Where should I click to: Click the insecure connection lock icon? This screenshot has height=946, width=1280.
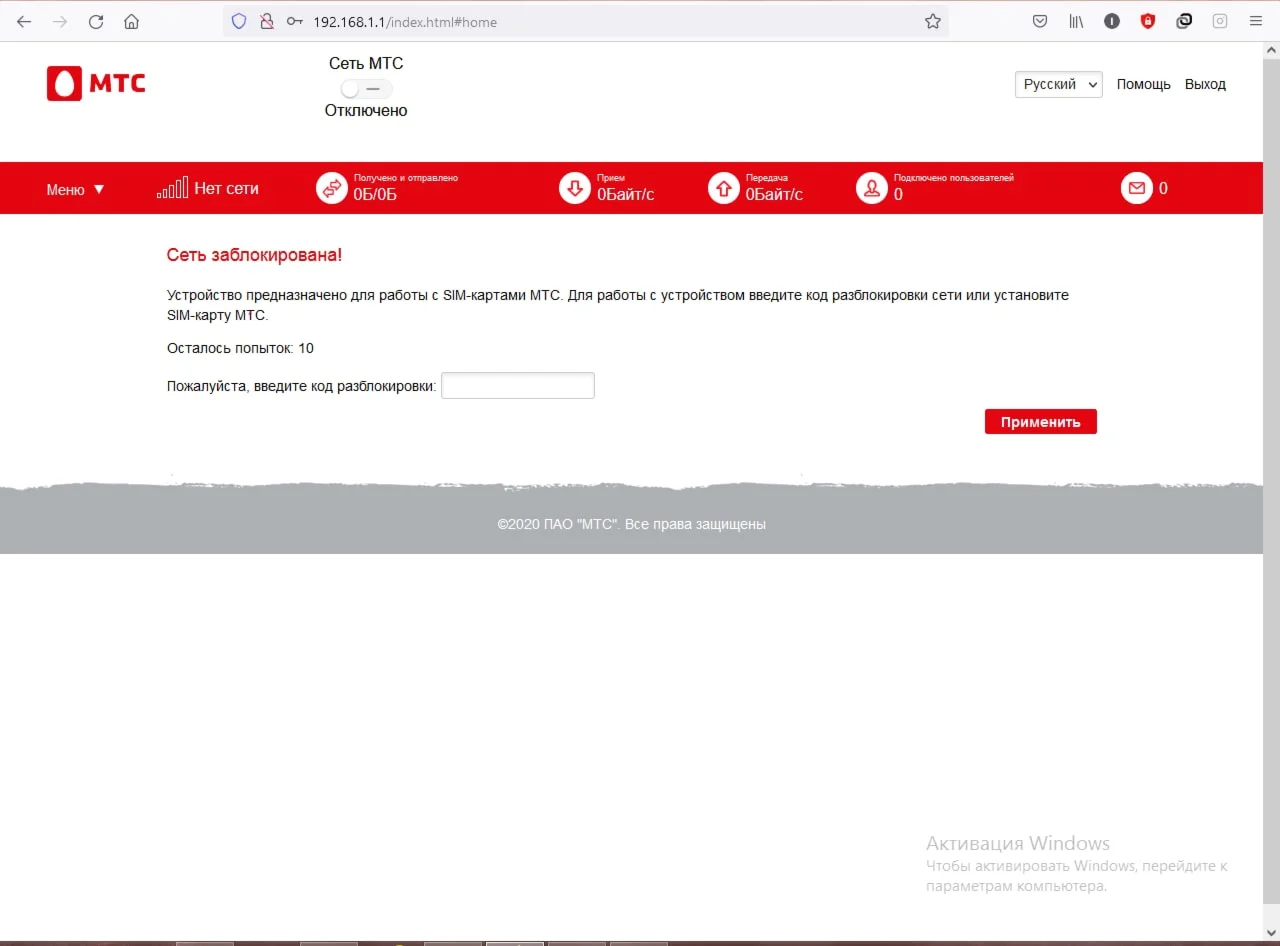click(266, 21)
